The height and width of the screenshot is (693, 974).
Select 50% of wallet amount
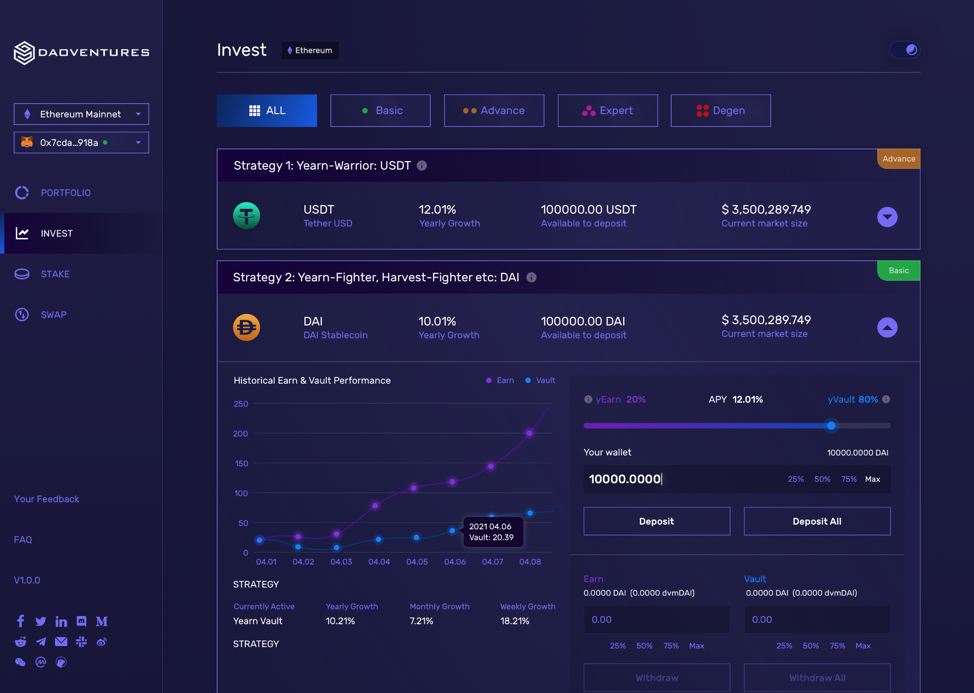click(x=822, y=479)
